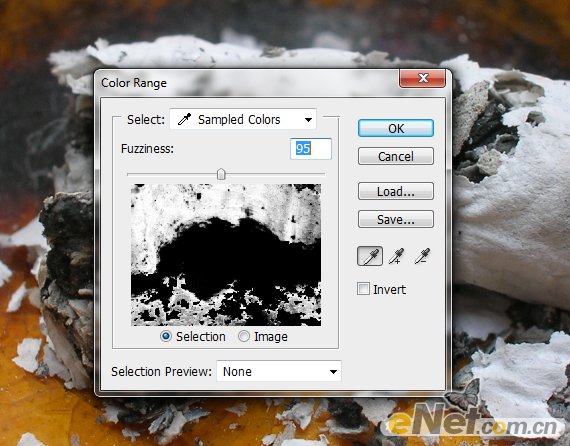Click the black-and-white selection preview thumbnail
The width and height of the screenshot is (570, 446).
[x=226, y=255]
